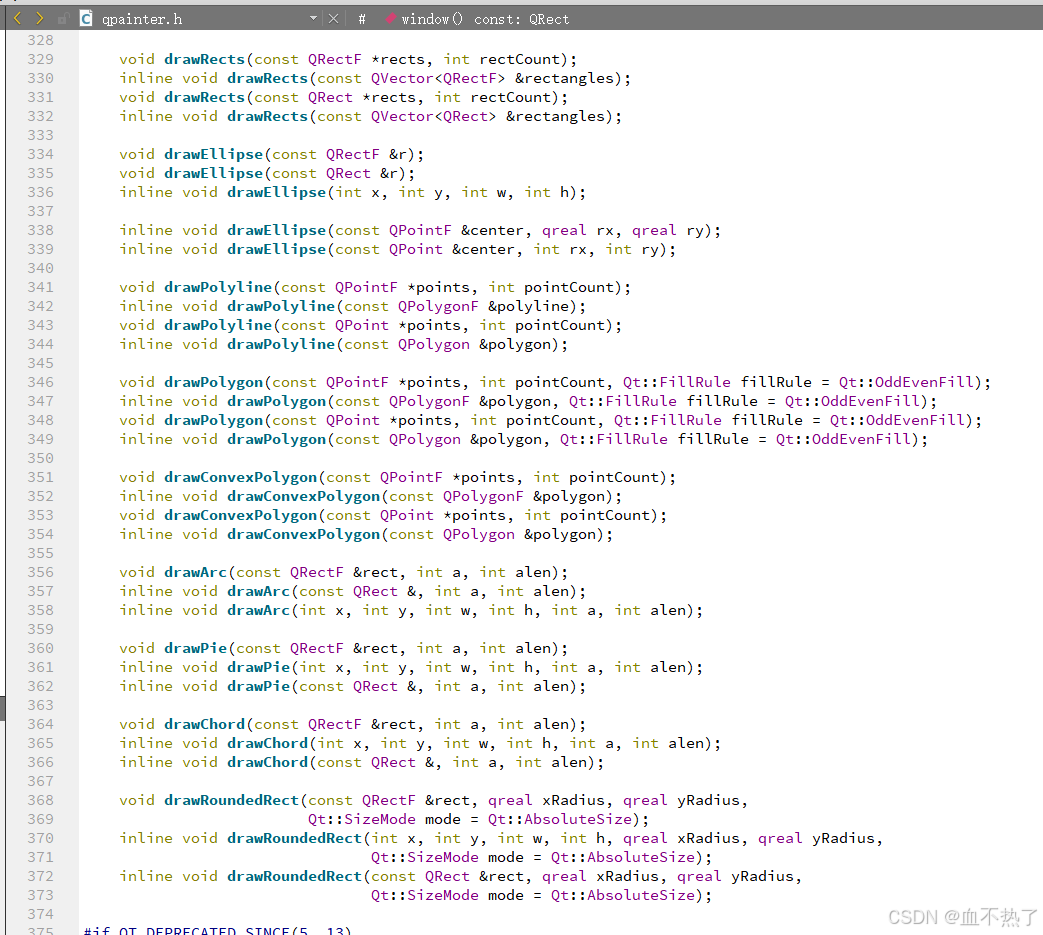Click drawEllipse on line 334
Screen dimensions: 1043x935
214,154
